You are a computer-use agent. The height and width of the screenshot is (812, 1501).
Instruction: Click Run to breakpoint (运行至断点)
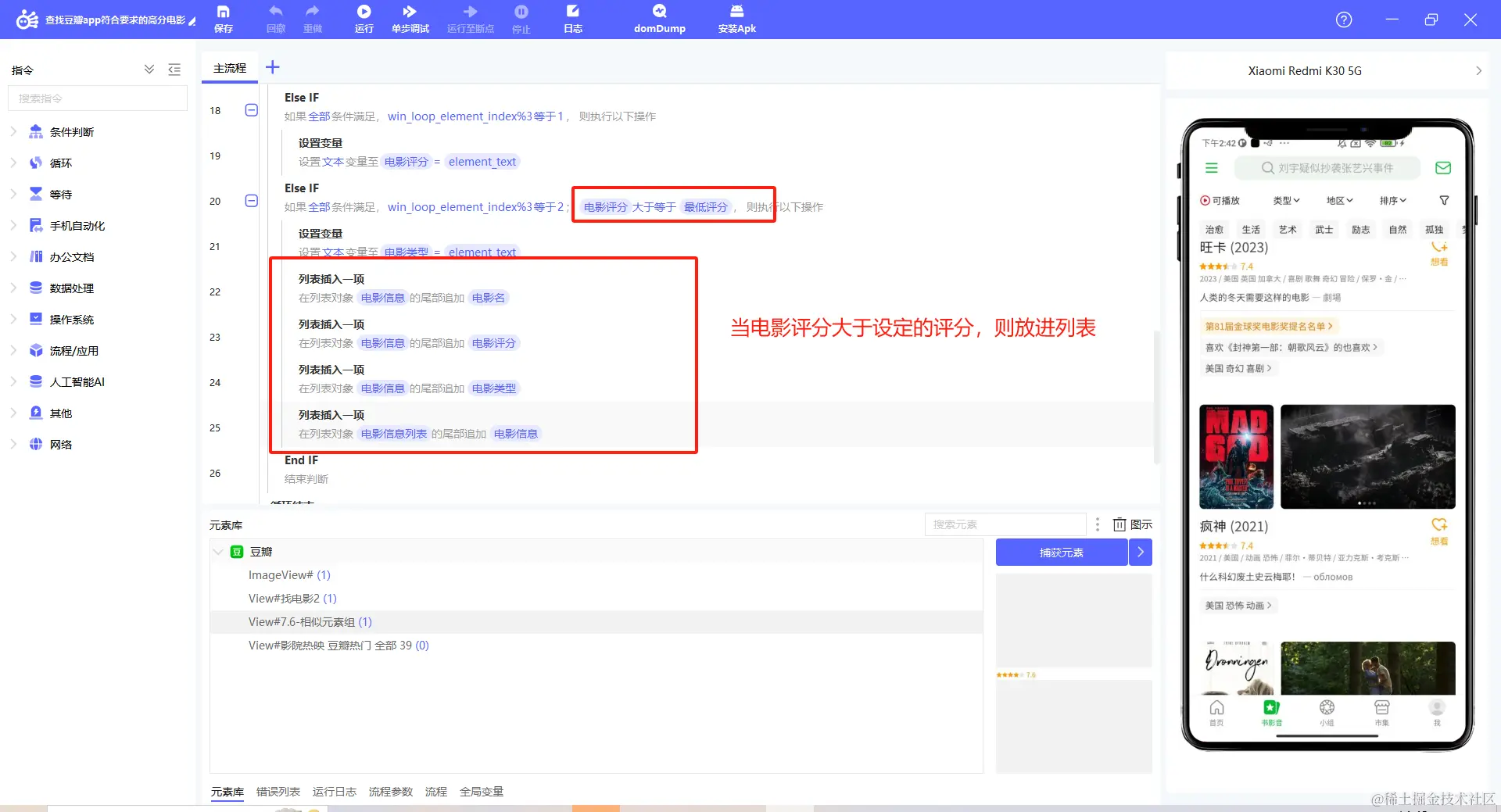point(470,19)
